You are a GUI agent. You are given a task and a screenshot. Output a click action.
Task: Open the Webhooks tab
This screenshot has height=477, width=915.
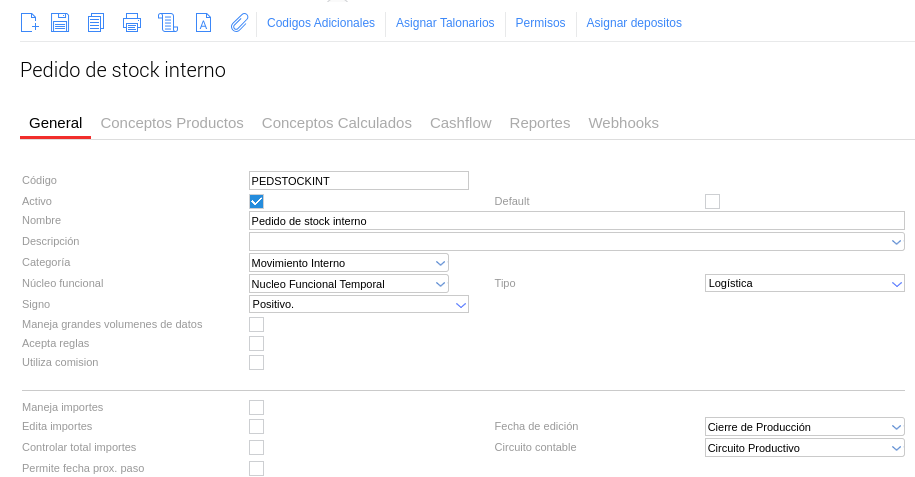pyautogui.click(x=623, y=123)
